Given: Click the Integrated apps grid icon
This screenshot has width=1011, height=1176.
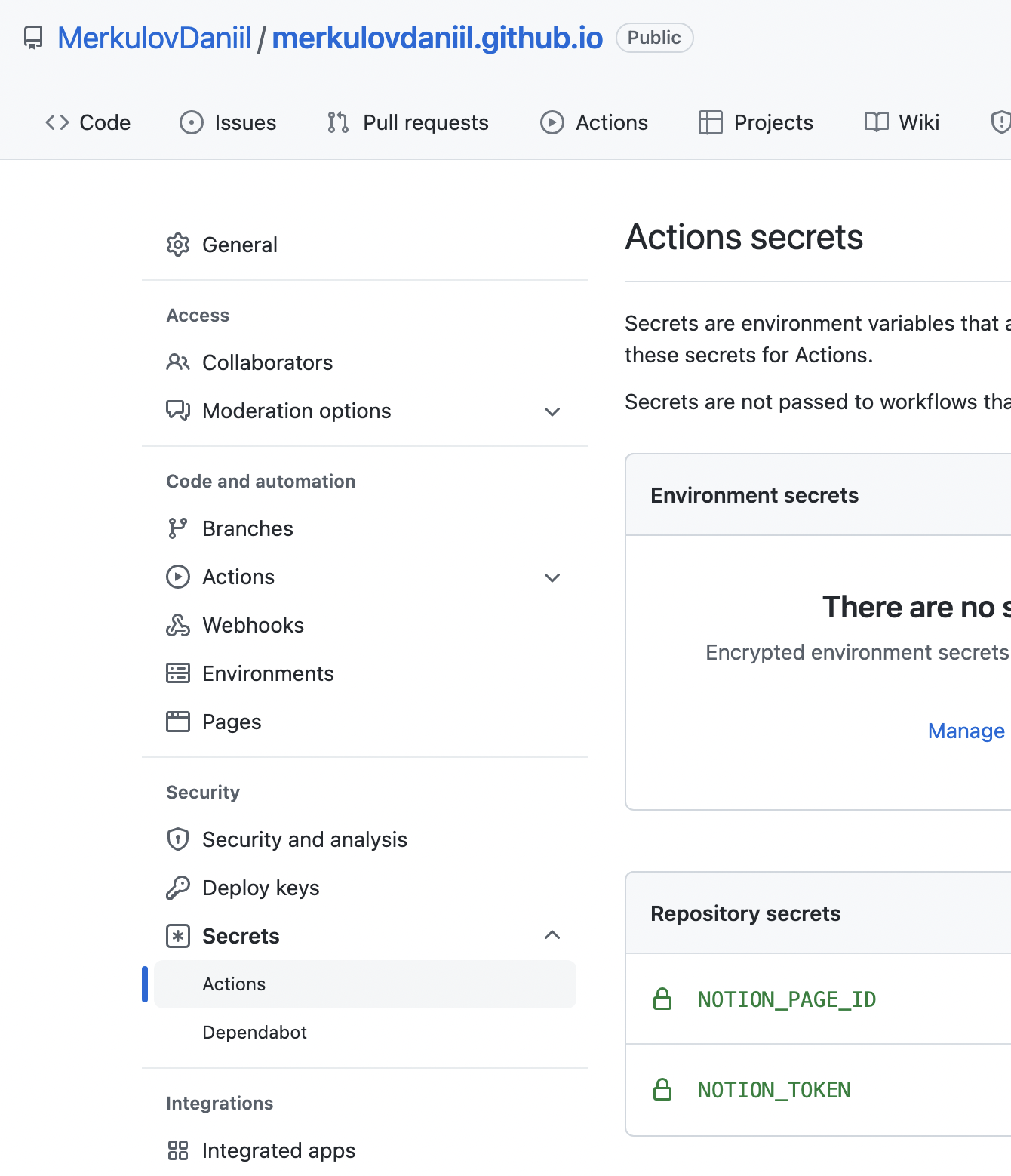Looking at the screenshot, I should click(178, 1150).
